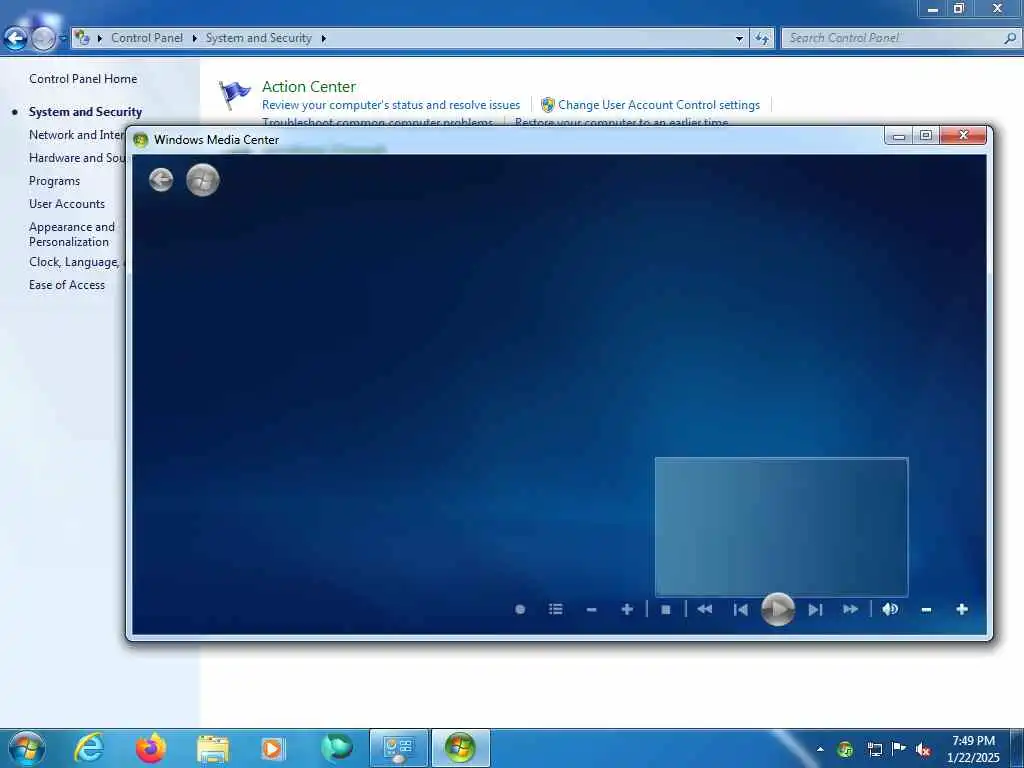This screenshot has width=1024, height=768.
Task: Show hidden tray icons arrow
Action: (820, 749)
